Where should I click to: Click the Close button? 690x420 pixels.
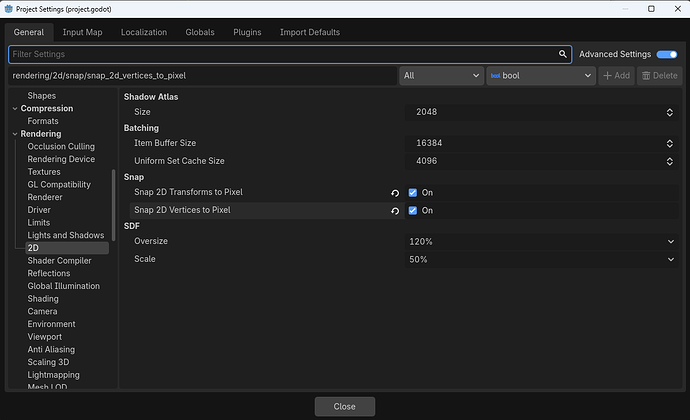coord(345,406)
